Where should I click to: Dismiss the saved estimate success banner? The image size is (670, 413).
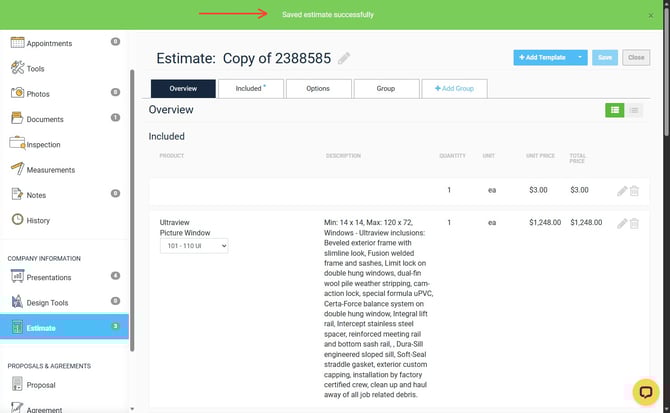point(652,16)
